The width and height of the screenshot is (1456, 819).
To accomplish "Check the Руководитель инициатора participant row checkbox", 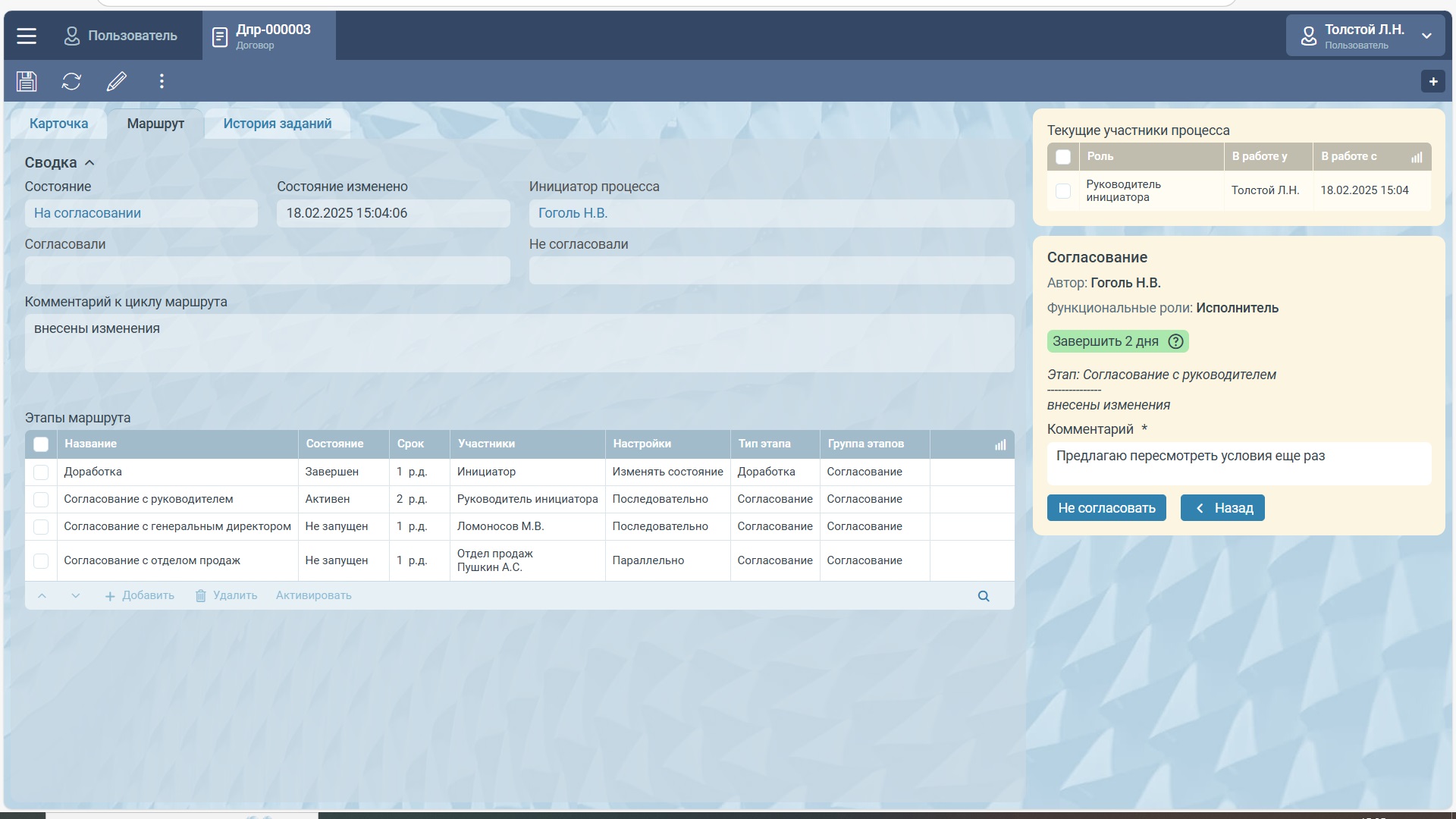I will pyautogui.click(x=1063, y=191).
